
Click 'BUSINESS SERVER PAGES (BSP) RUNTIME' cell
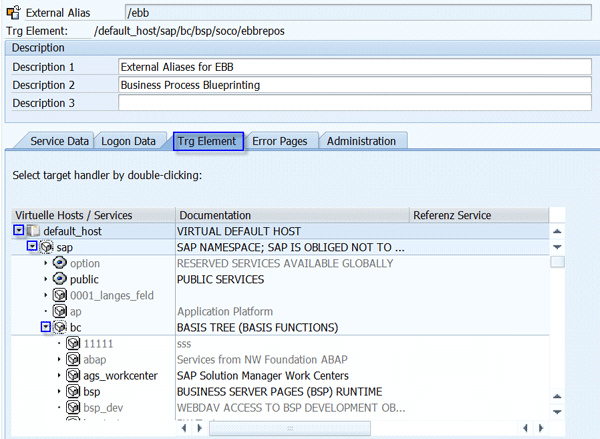point(279,392)
